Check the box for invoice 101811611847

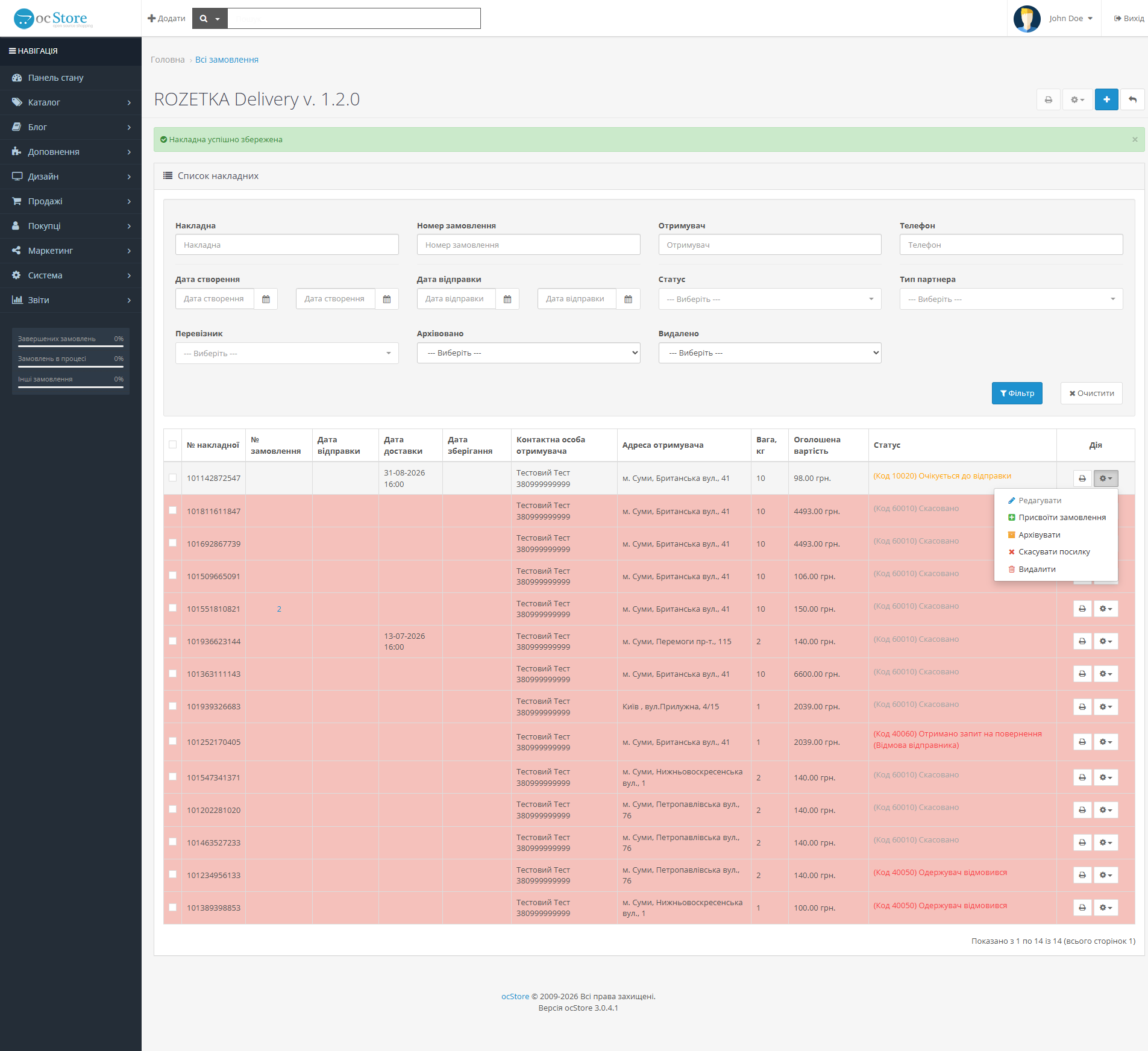(173, 510)
